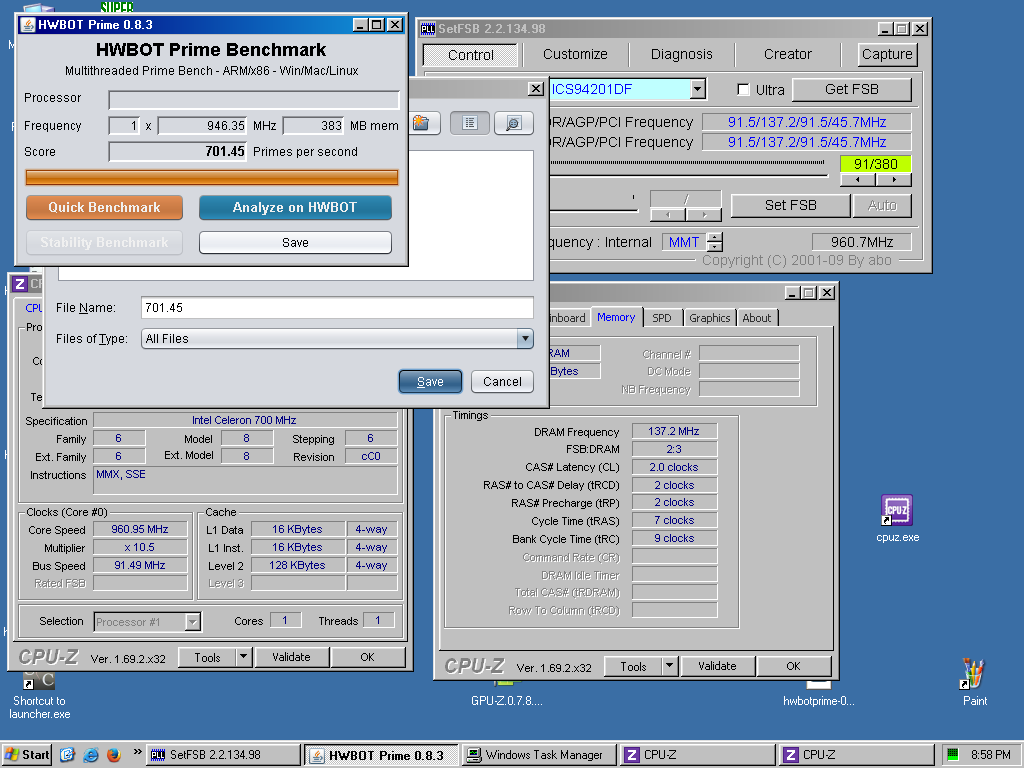Viewport: 1024px width, 768px height.
Task: Open the Processor #1 selection dropdown
Action: click(192, 622)
